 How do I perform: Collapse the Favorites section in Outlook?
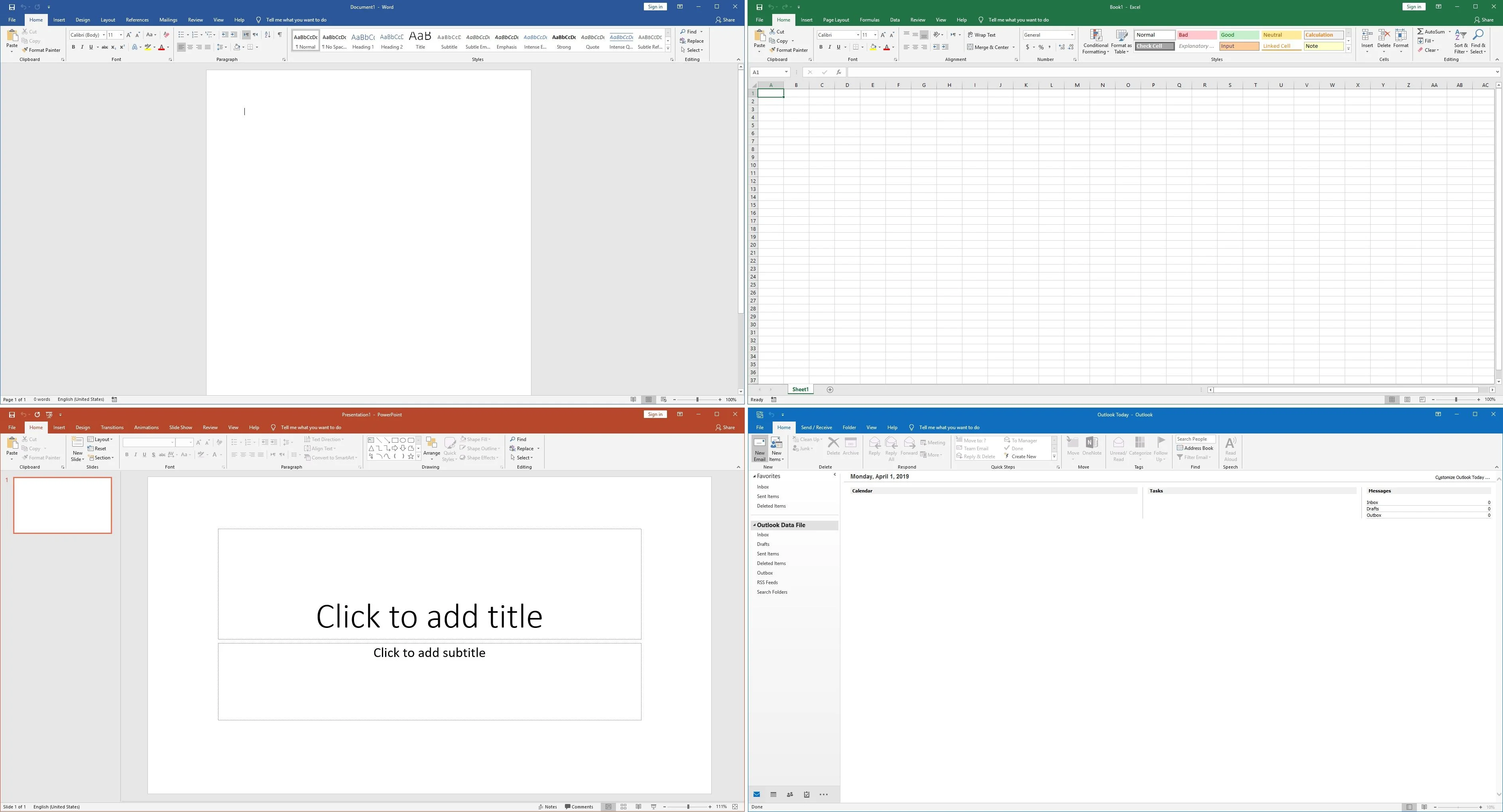tap(754, 476)
